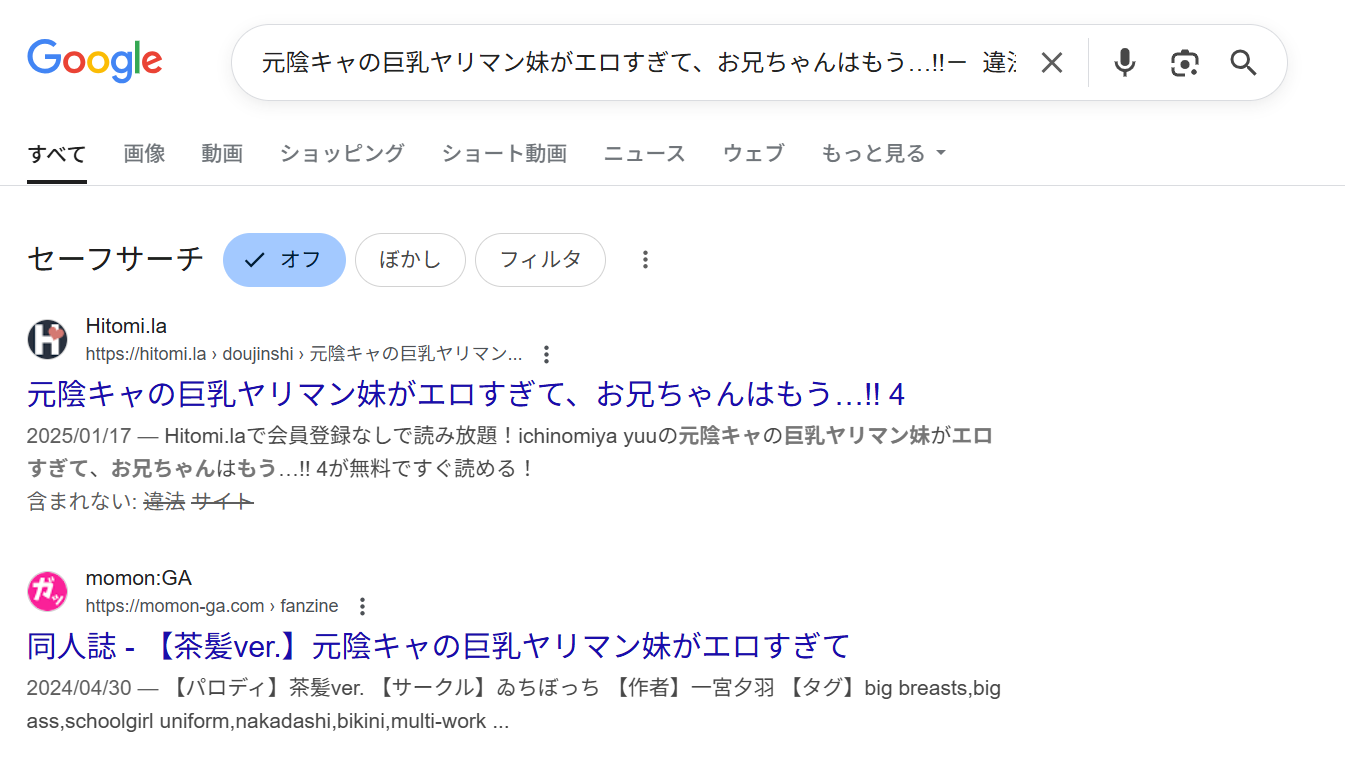Enable the ぼかし SafeSearch option
The width and height of the screenshot is (1345, 780).
coord(410,259)
